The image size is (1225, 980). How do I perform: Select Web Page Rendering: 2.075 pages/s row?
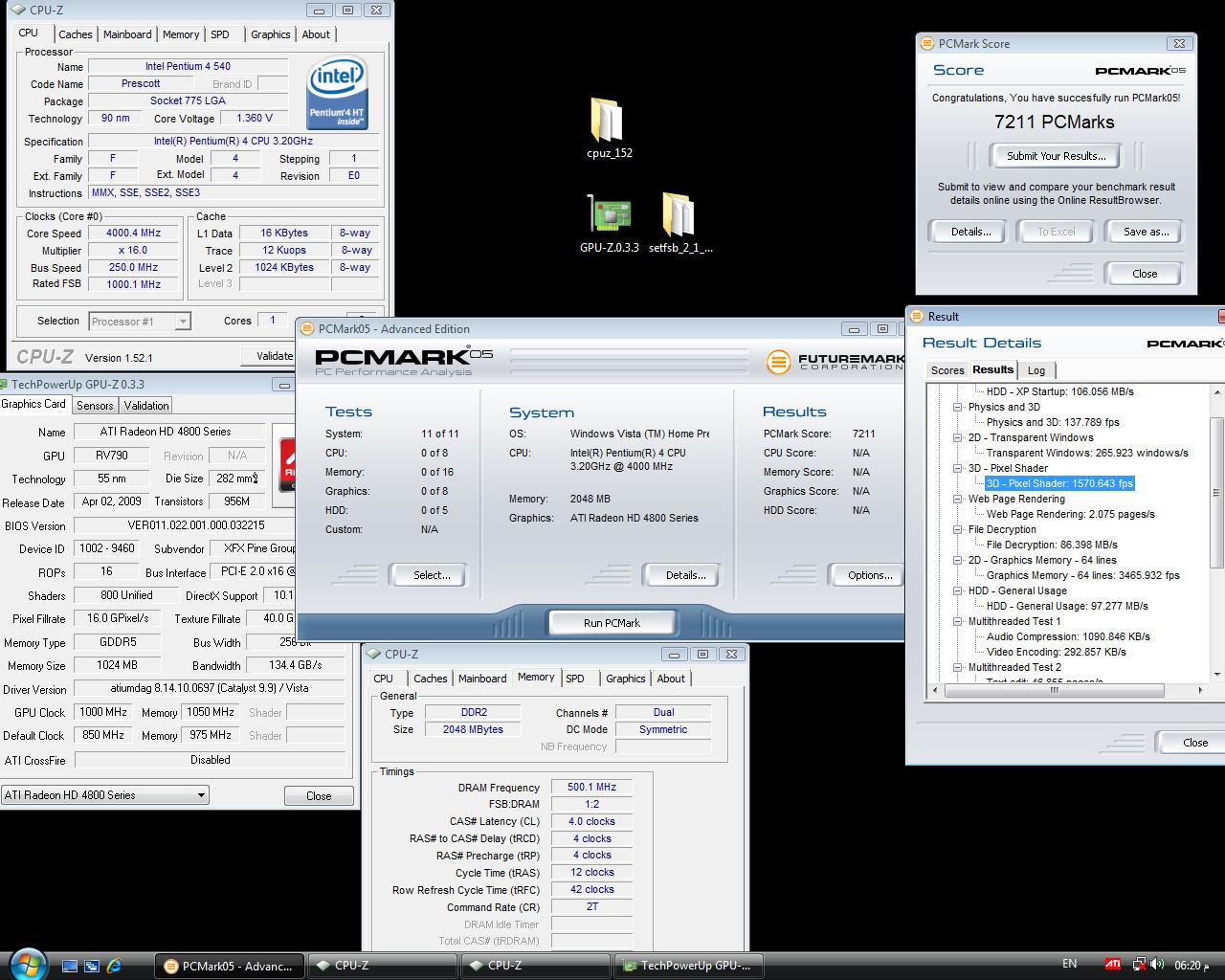click(1070, 514)
